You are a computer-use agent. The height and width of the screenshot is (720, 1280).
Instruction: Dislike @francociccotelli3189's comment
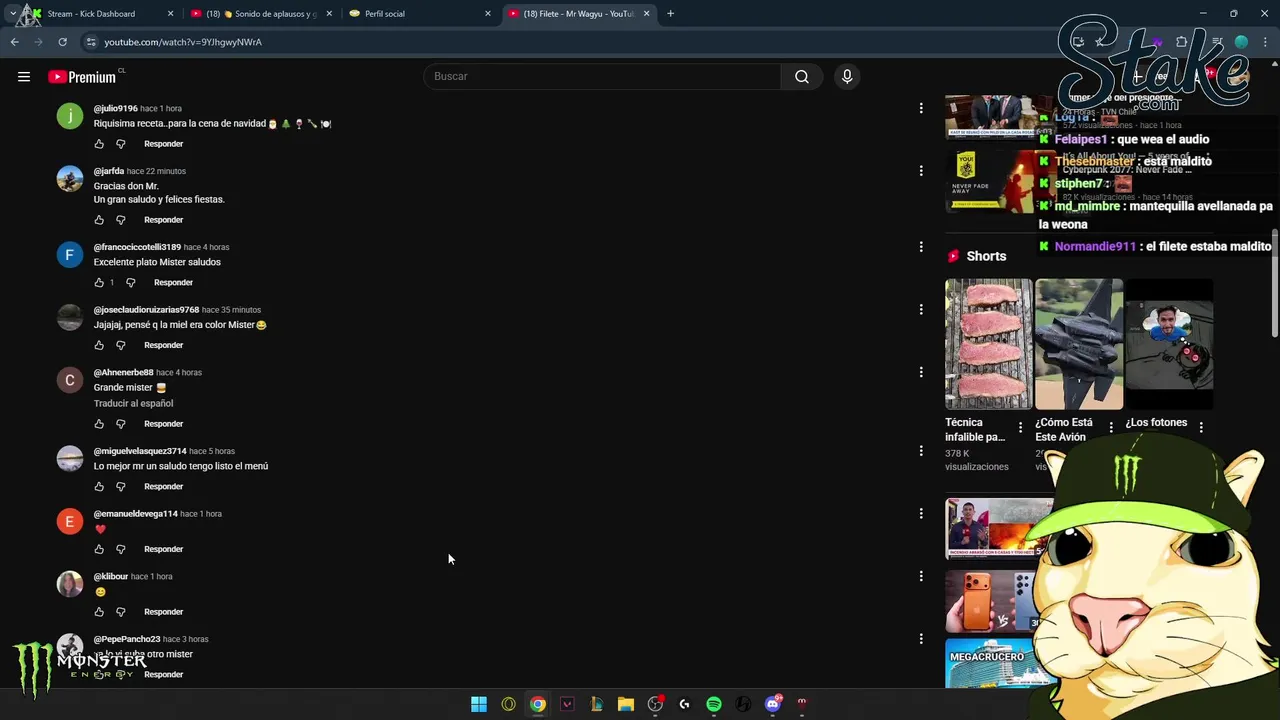[131, 283]
